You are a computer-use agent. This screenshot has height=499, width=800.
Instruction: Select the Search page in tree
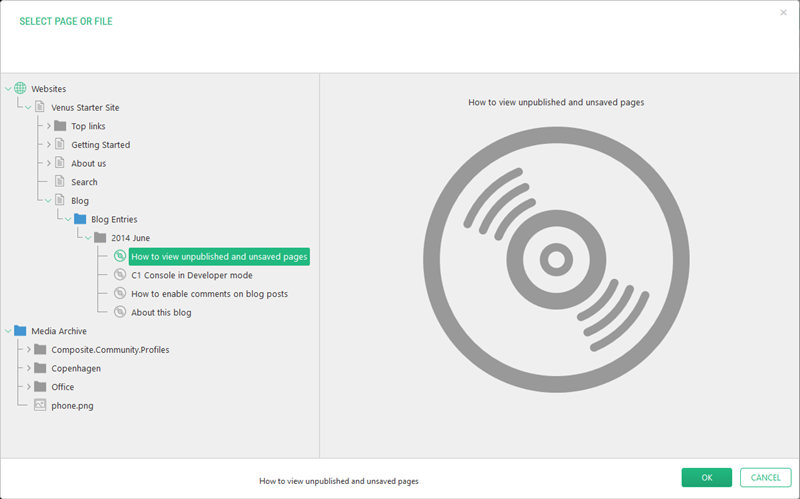tap(84, 182)
